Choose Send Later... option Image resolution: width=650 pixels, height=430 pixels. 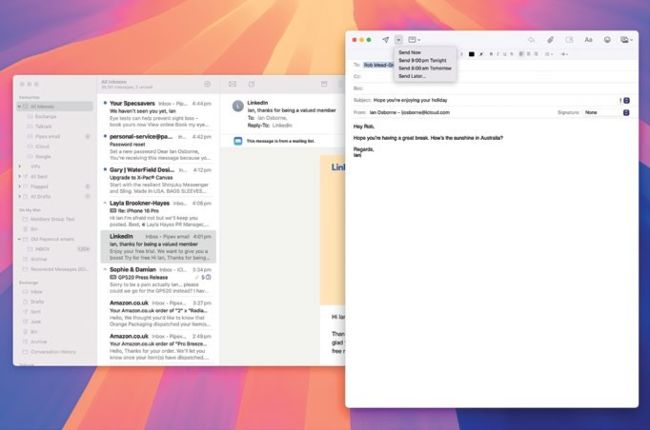[412, 76]
